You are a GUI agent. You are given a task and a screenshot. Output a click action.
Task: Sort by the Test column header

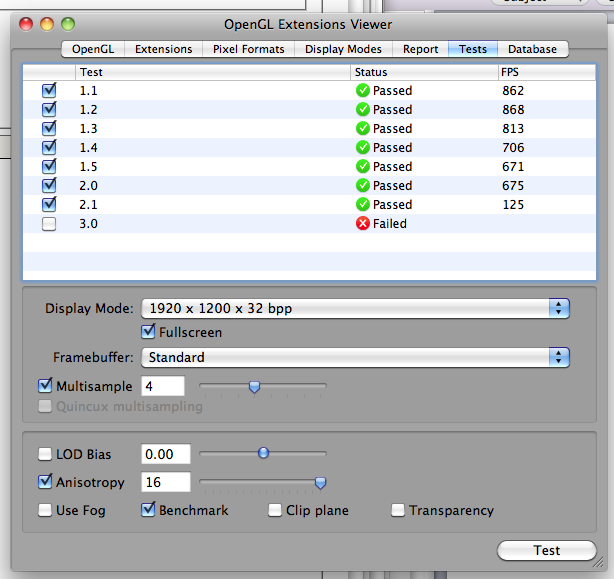tap(213, 72)
